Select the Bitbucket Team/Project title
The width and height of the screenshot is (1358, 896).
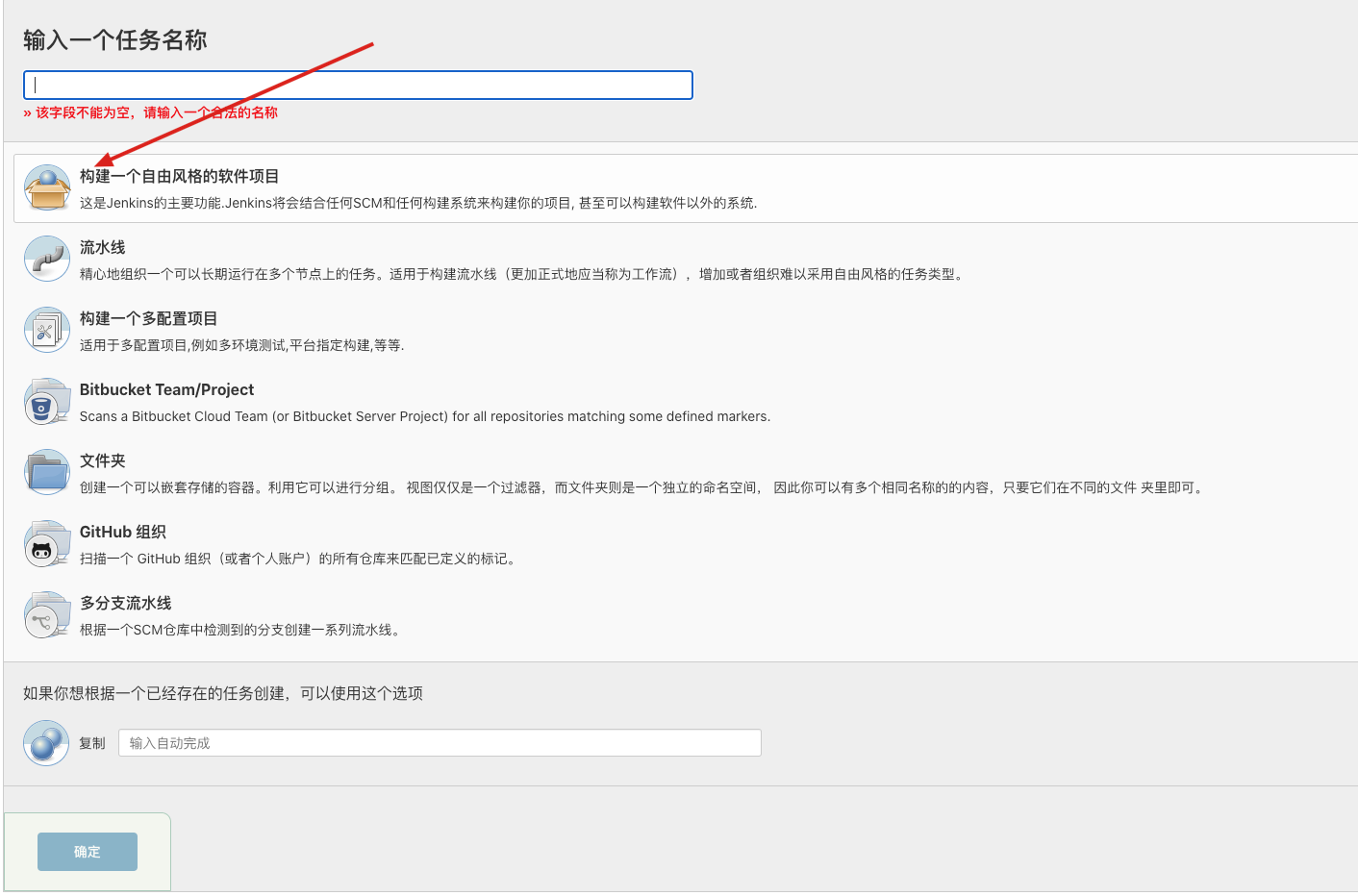pyautogui.click(x=167, y=389)
